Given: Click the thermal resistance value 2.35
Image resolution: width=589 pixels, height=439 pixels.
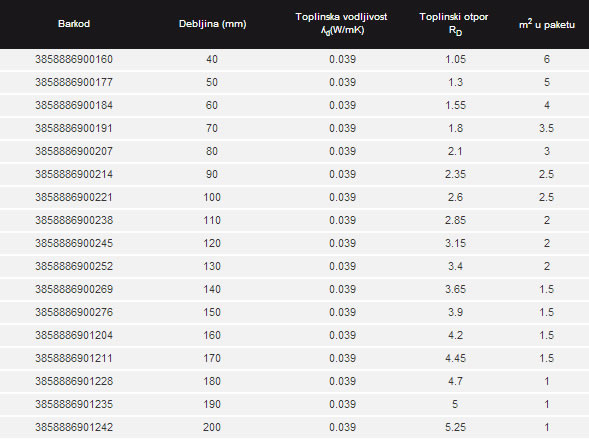Looking at the screenshot, I should click(x=455, y=174).
